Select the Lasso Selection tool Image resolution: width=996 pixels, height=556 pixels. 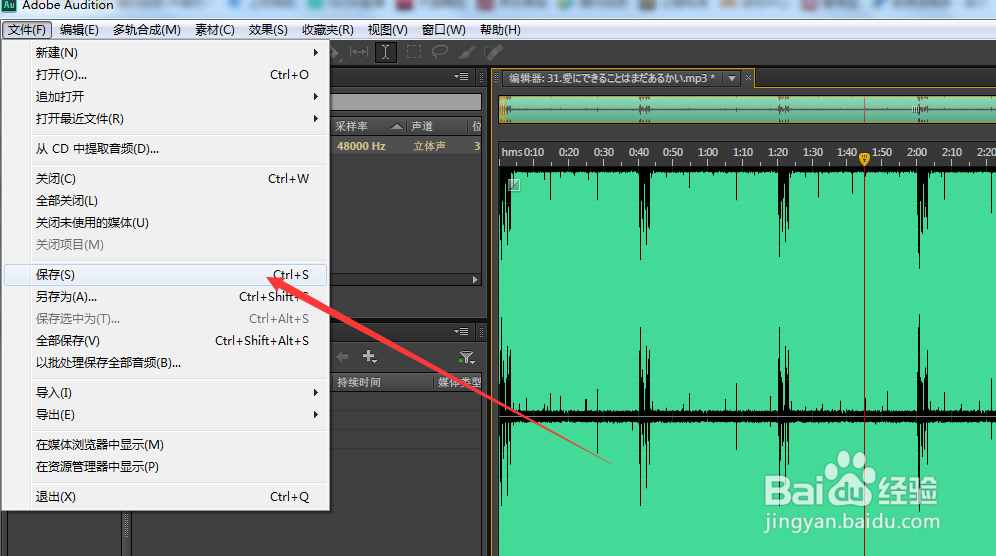(440, 52)
